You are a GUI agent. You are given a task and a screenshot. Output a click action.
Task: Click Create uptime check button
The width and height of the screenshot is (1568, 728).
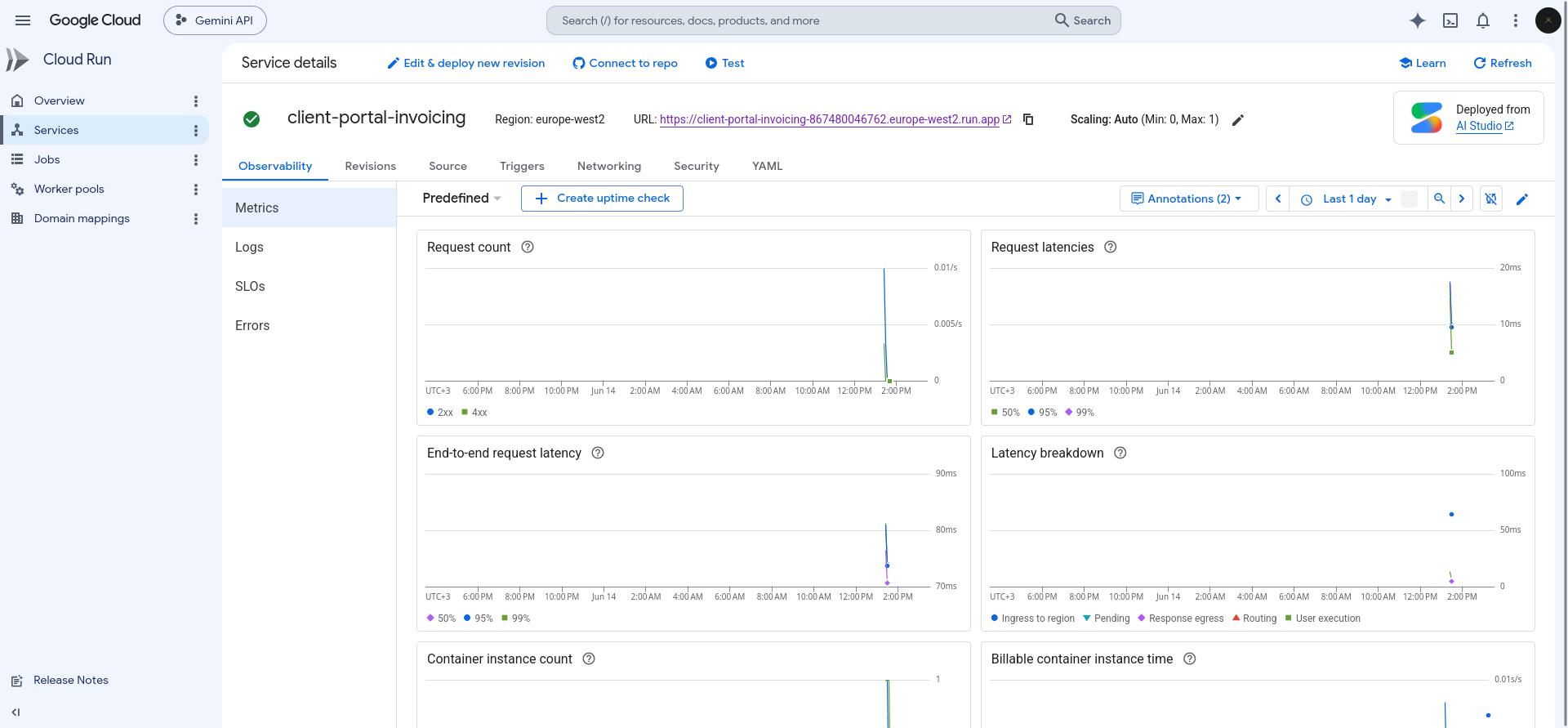tap(602, 199)
